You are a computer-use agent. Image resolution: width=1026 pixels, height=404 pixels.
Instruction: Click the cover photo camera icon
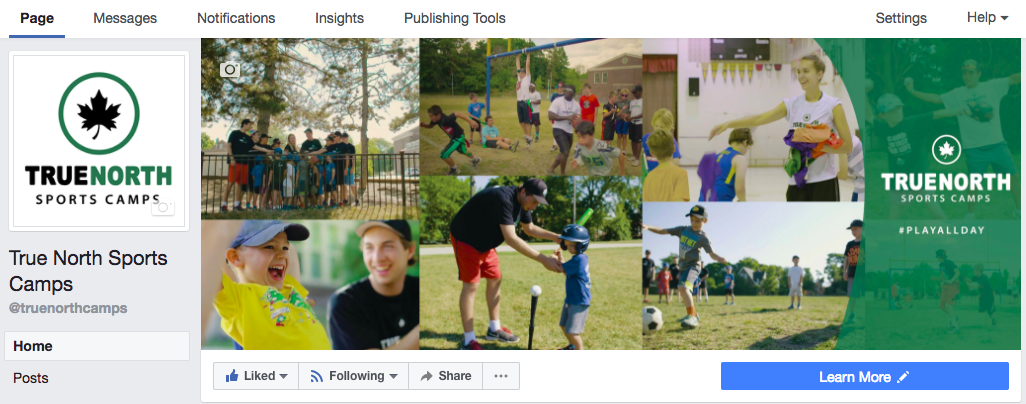[x=230, y=69]
